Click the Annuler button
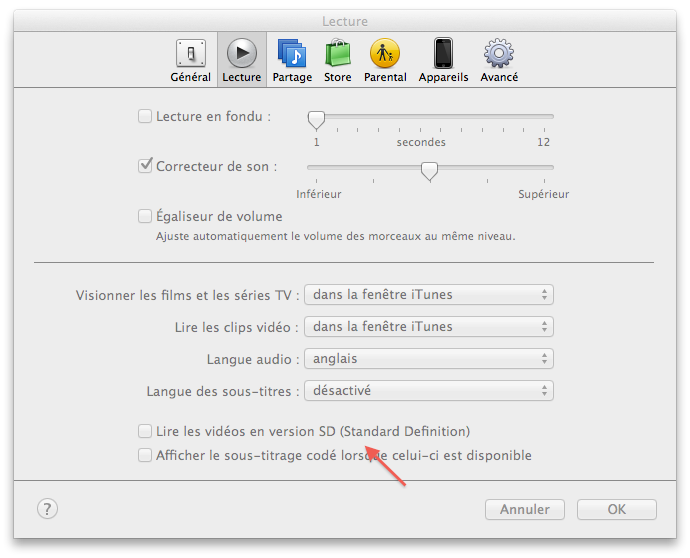This screenshot has height=558, width=690. tap(525, 510)
